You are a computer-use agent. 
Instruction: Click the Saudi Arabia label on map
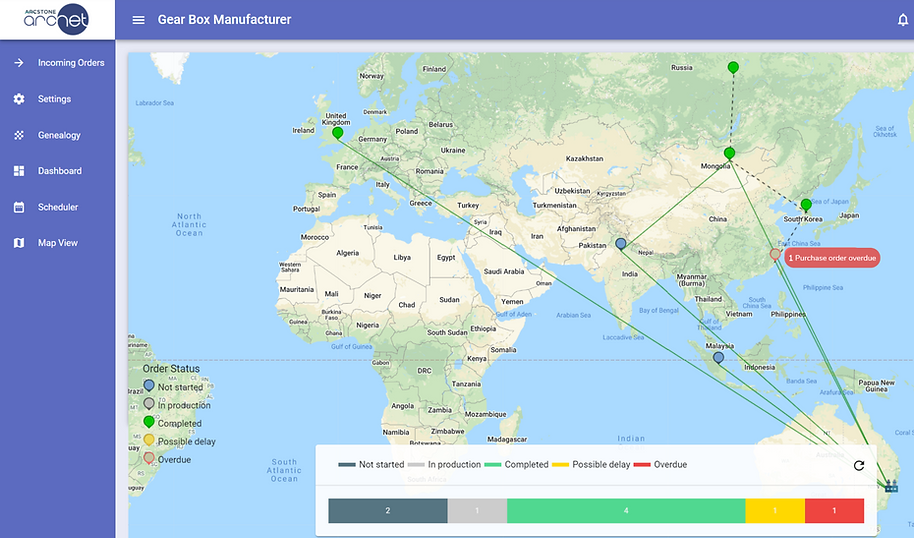(x=504, y=272)
